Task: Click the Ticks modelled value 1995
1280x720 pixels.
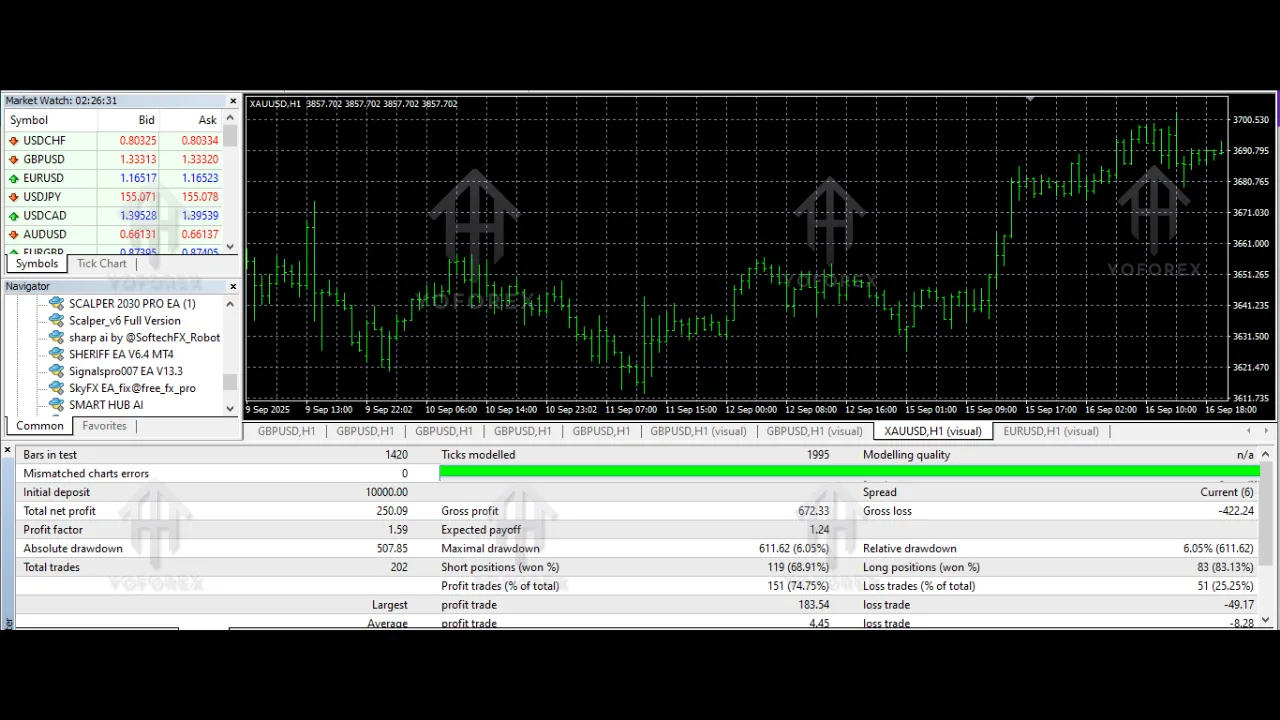Action: 818,455
